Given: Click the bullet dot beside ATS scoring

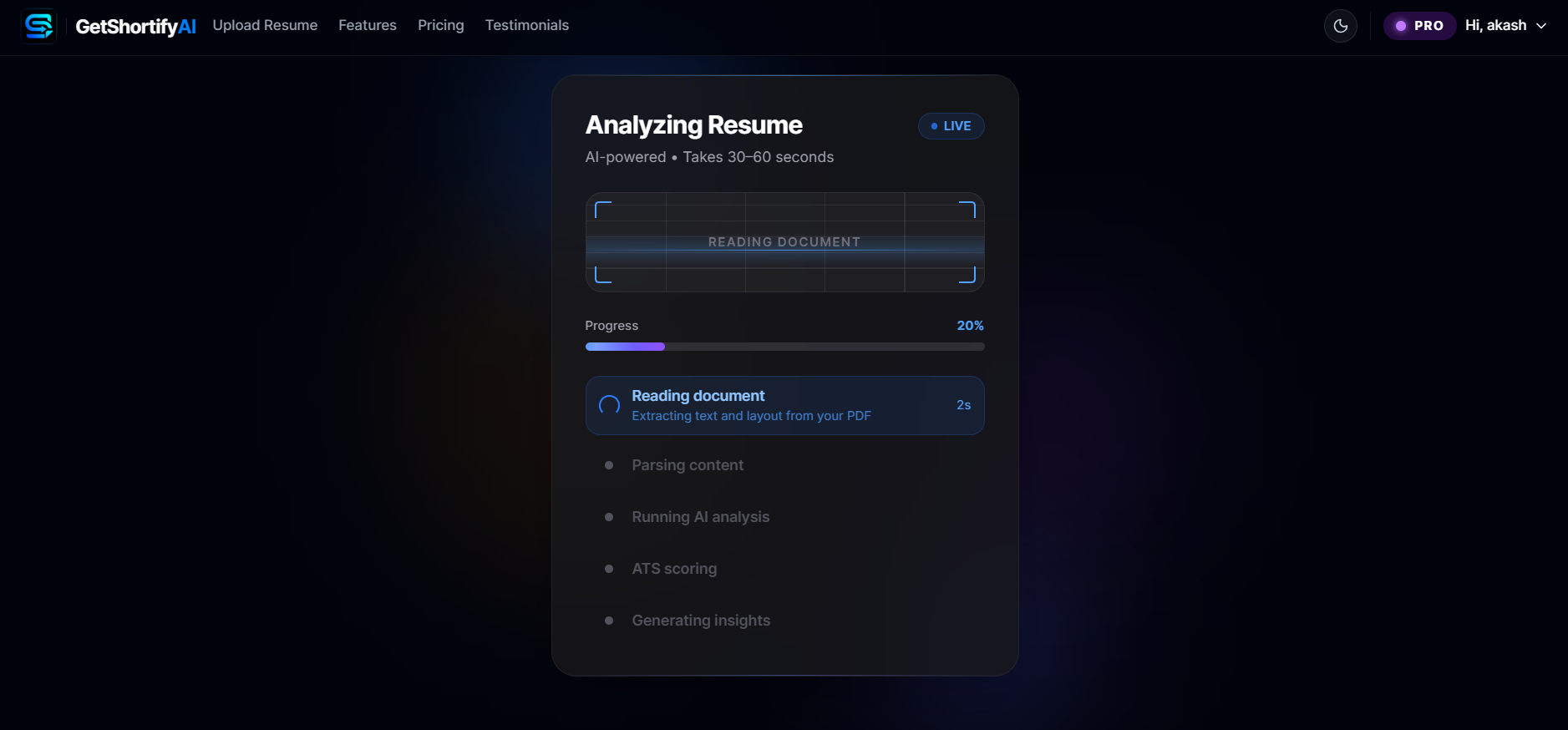Looking at the screenshot, I should click(609, 569).
